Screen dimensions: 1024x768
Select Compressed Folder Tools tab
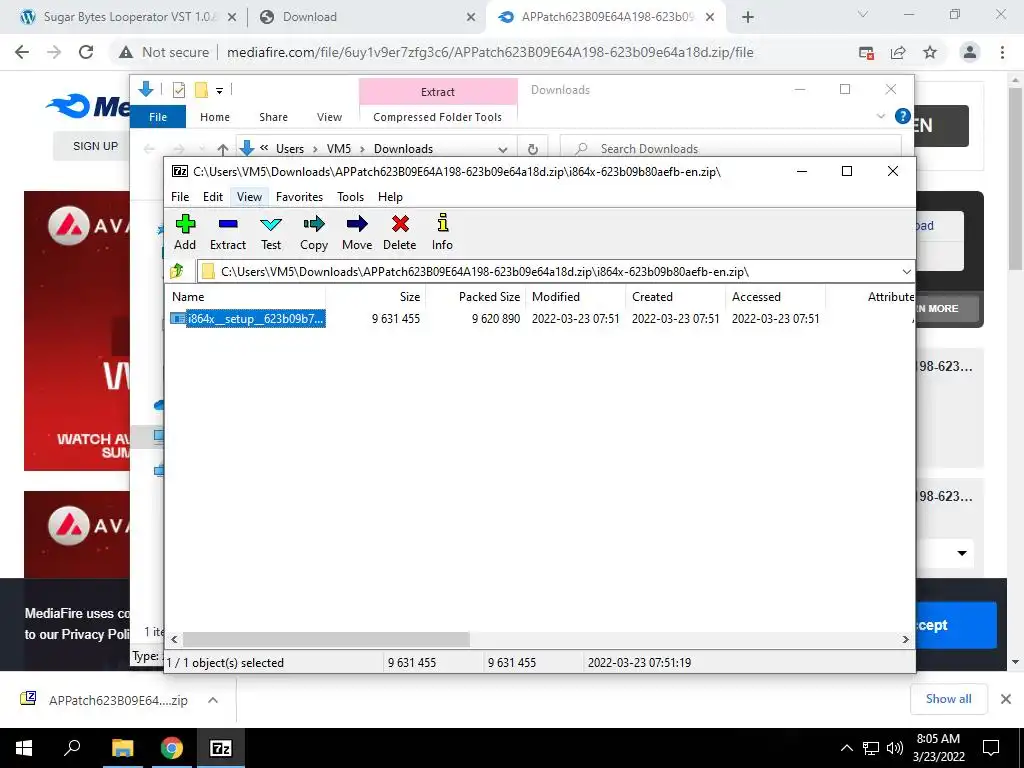click(438, 117)
